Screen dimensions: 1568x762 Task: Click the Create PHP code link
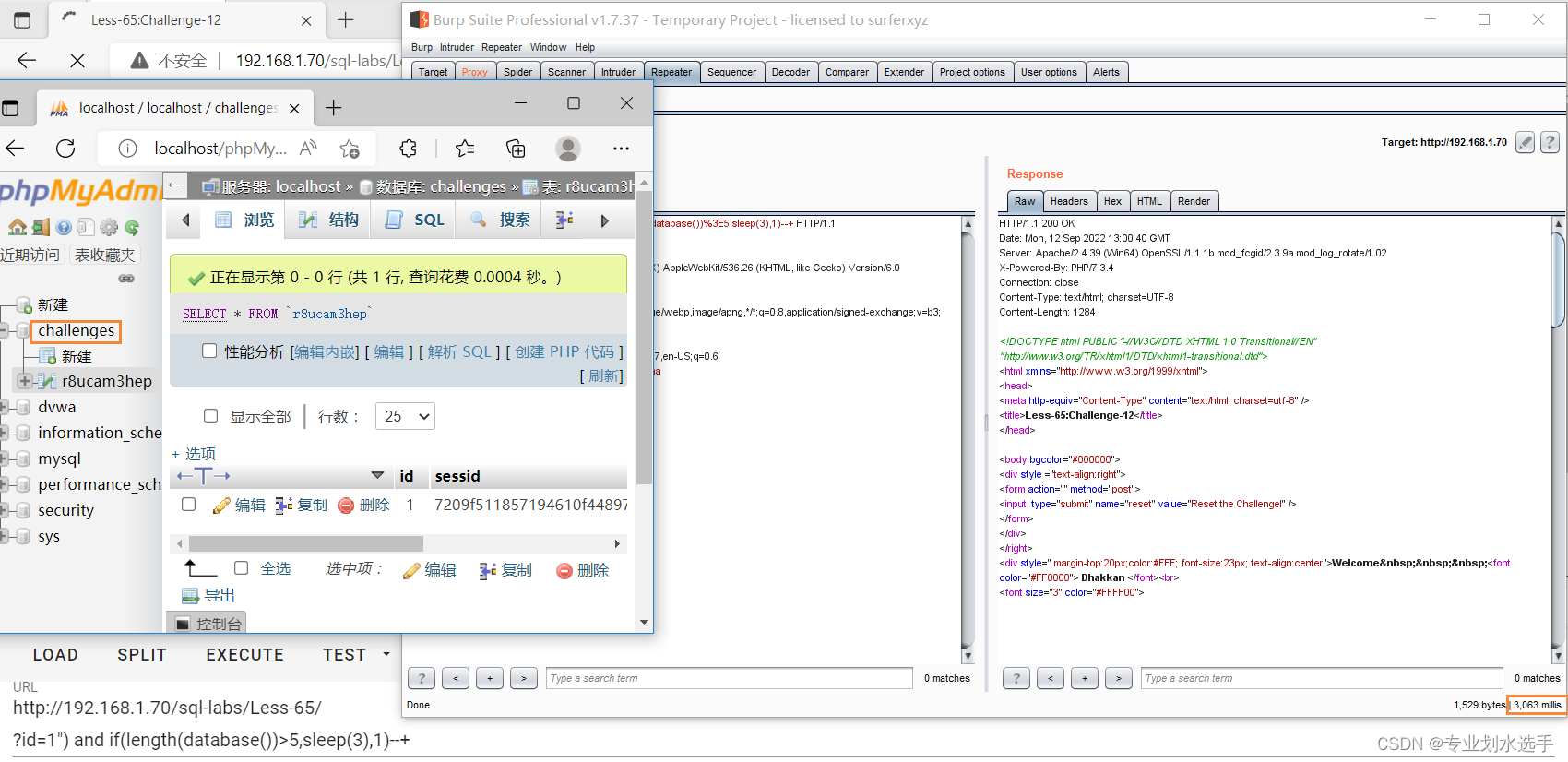[564, 351]
